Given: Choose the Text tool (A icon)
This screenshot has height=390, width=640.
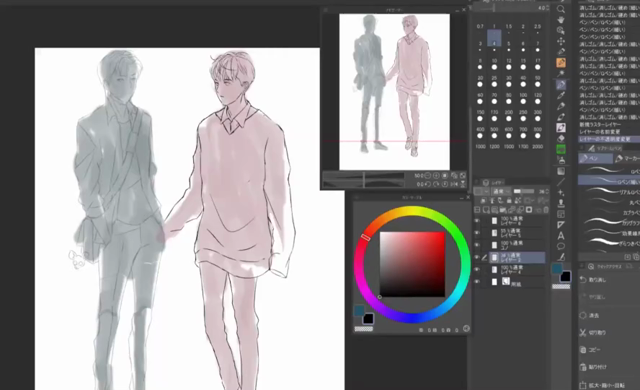Looking at the screenshot, I should (x=561, y=235).
